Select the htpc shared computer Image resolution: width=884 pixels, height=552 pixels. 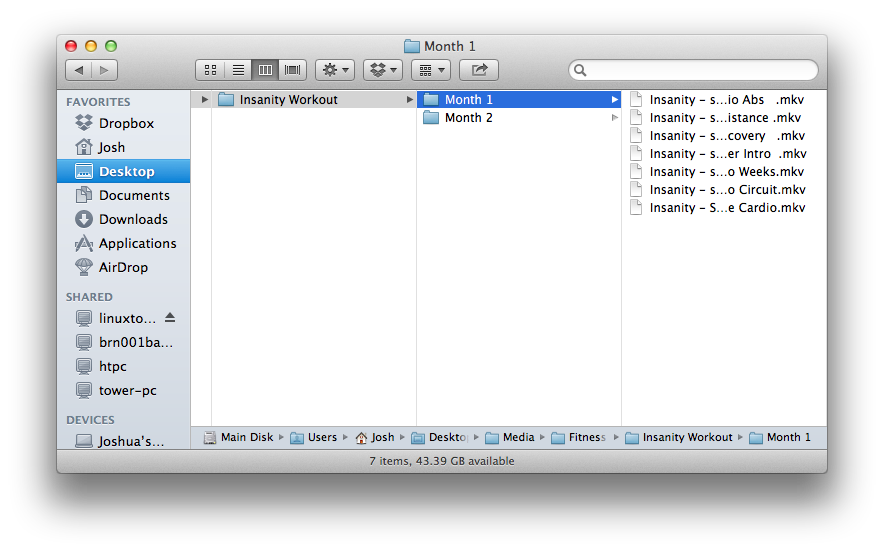[123, 366]
